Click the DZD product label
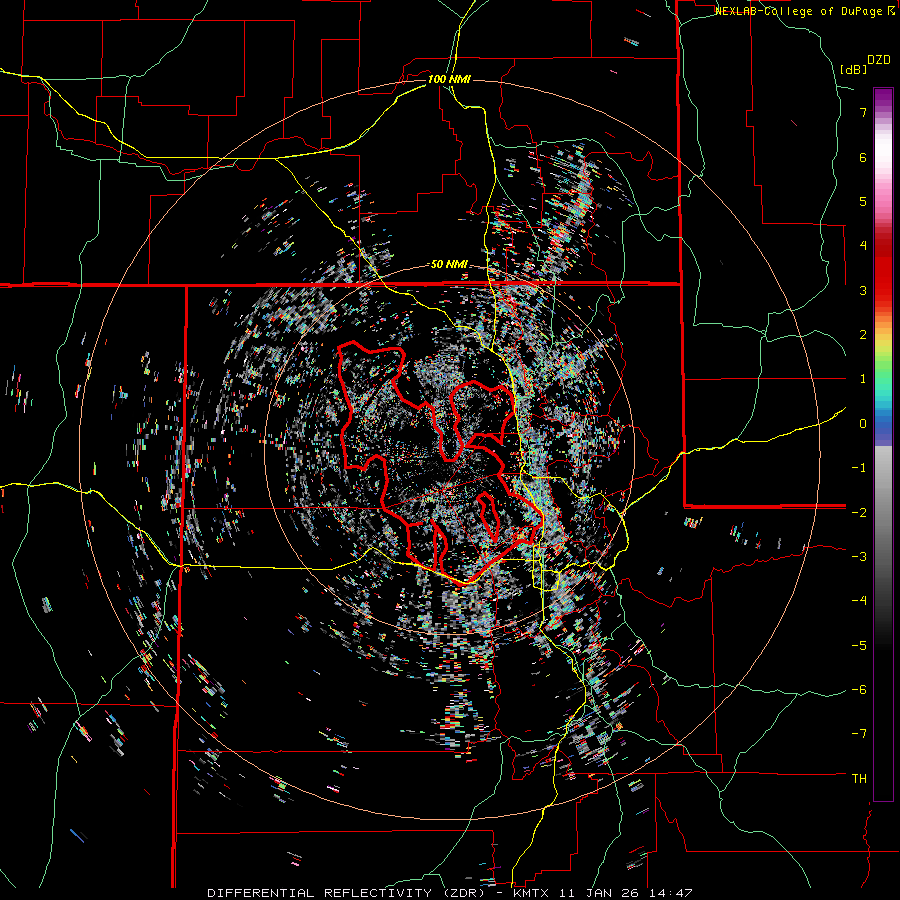The height and width of the screenshot is (900, 900). 878,60
